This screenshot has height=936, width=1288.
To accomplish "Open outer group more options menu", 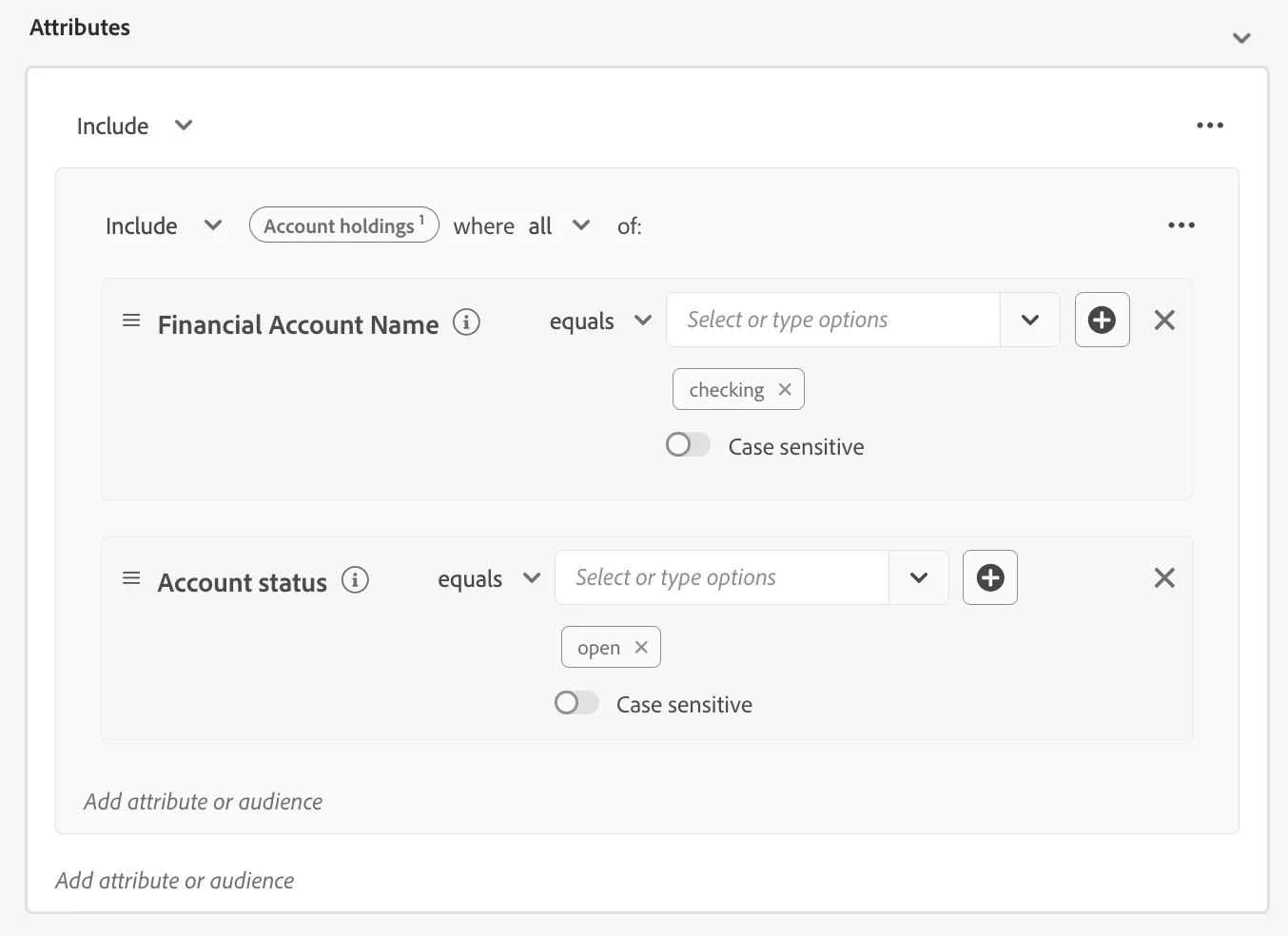I will 1210,126.
